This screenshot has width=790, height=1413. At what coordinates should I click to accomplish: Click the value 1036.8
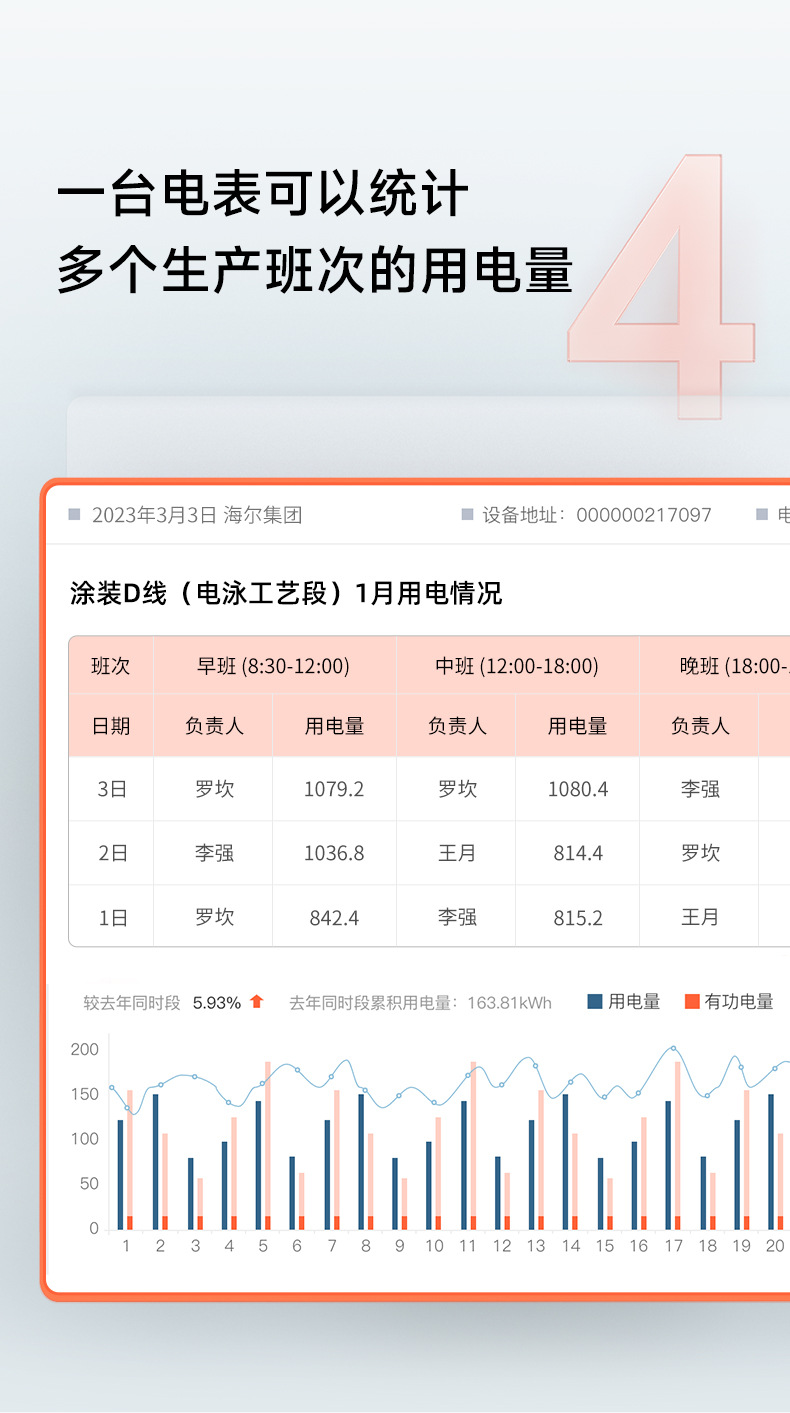(x=334, y=853)
